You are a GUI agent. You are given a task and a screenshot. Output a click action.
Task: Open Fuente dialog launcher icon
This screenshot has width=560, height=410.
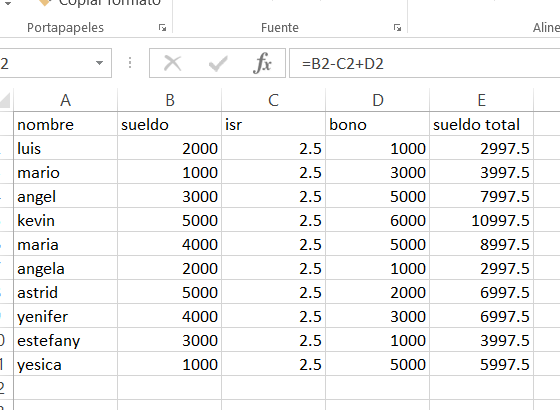pyautogui.click(x=397, y=28)
